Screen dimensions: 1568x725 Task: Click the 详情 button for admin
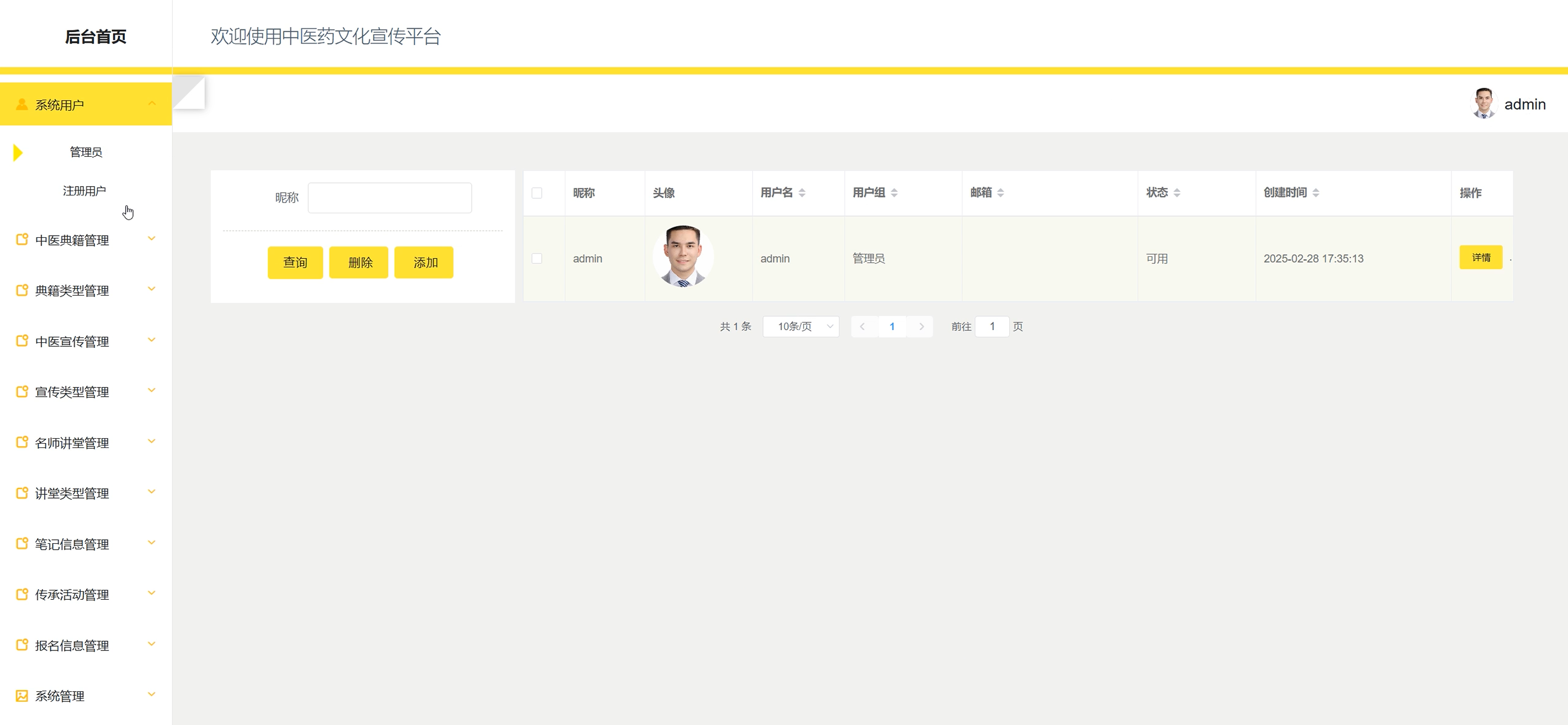pyautogui.click(x=1480, y=257)
